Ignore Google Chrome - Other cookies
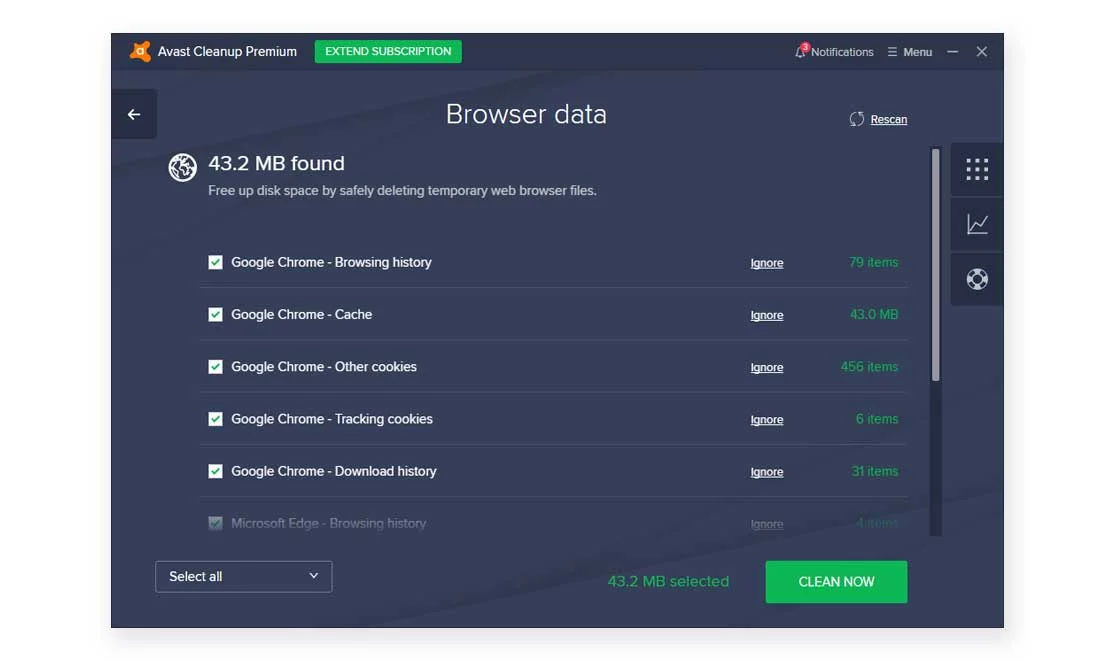This screenshot has height=661, width=1115. click(x=767, y=368)
